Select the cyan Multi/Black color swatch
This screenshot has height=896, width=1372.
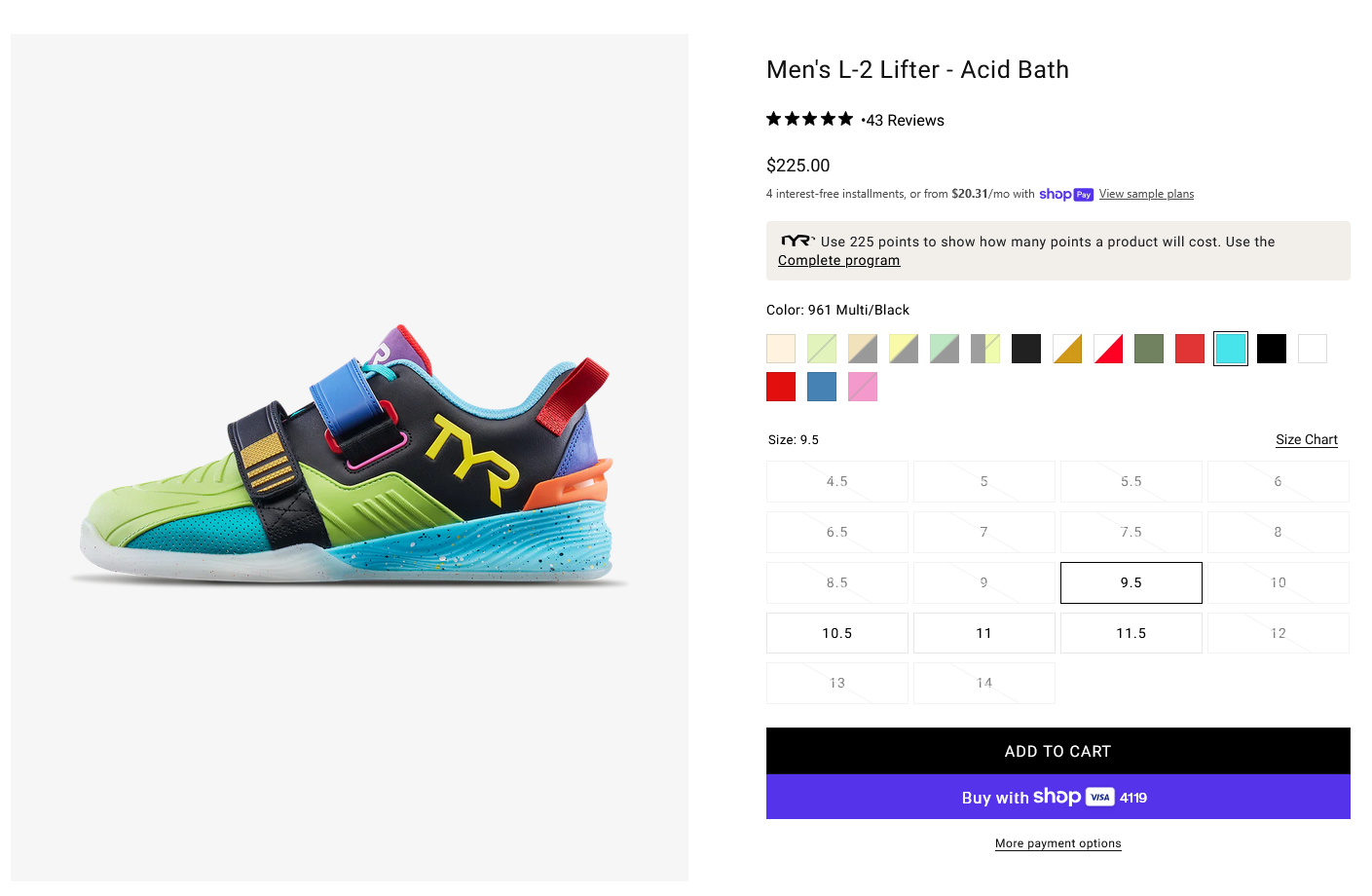coord(1231,349)
